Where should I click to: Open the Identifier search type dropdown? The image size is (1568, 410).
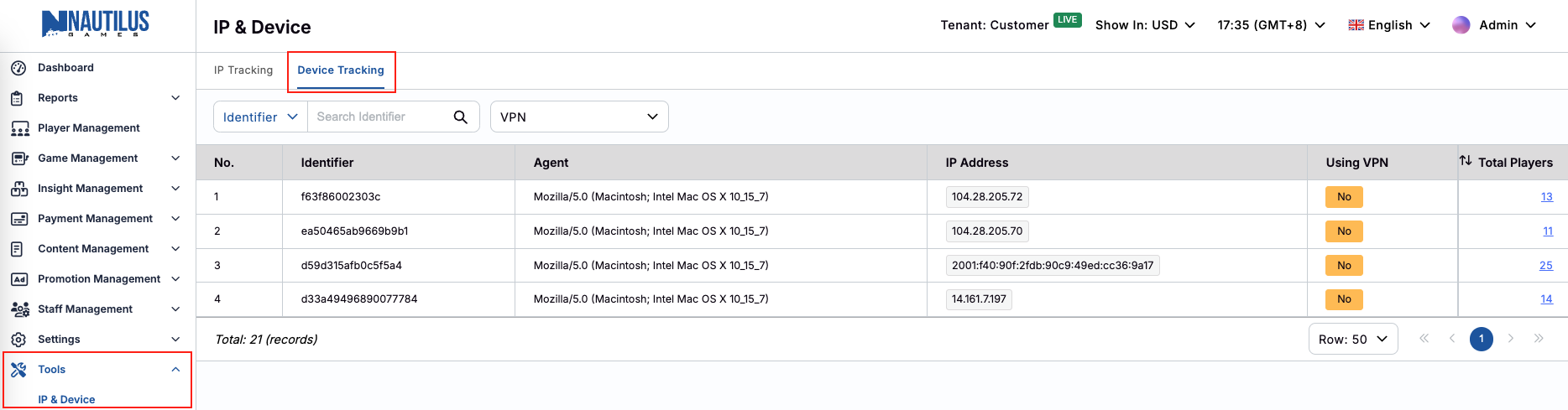(x=260, y=117)
